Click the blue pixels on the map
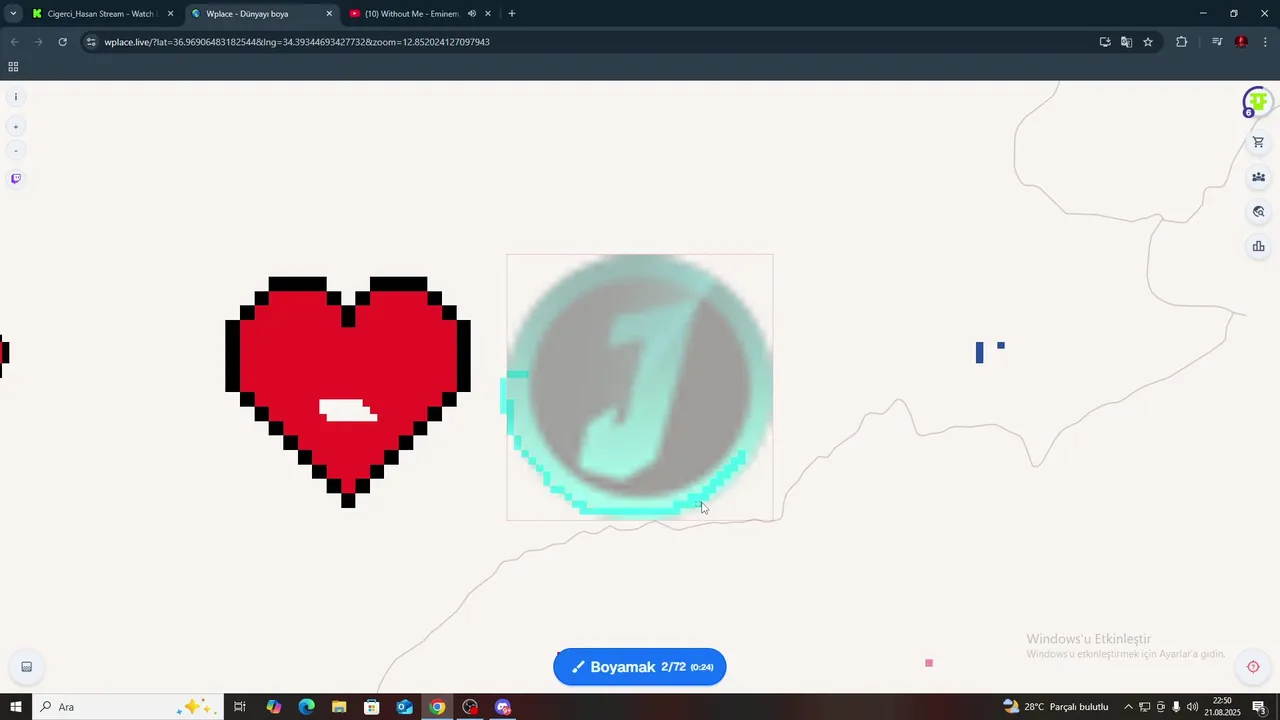 click(990, 351)
